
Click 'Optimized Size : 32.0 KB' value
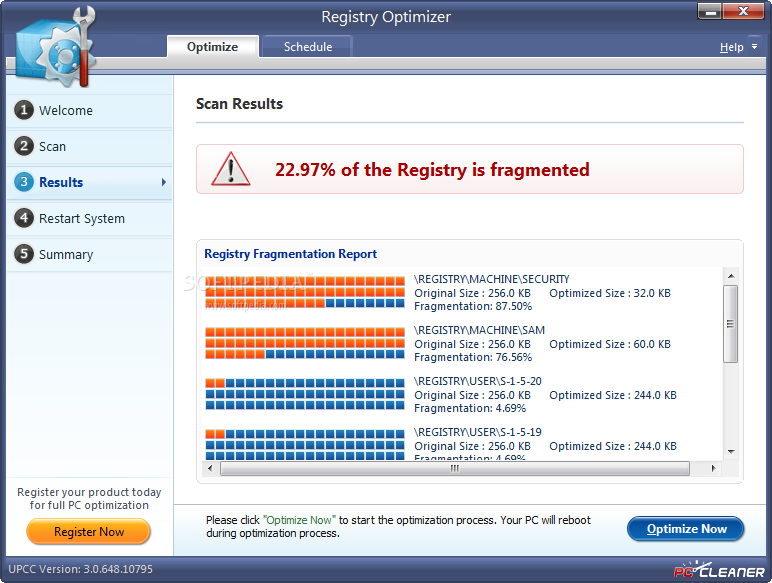click(610, 293)
